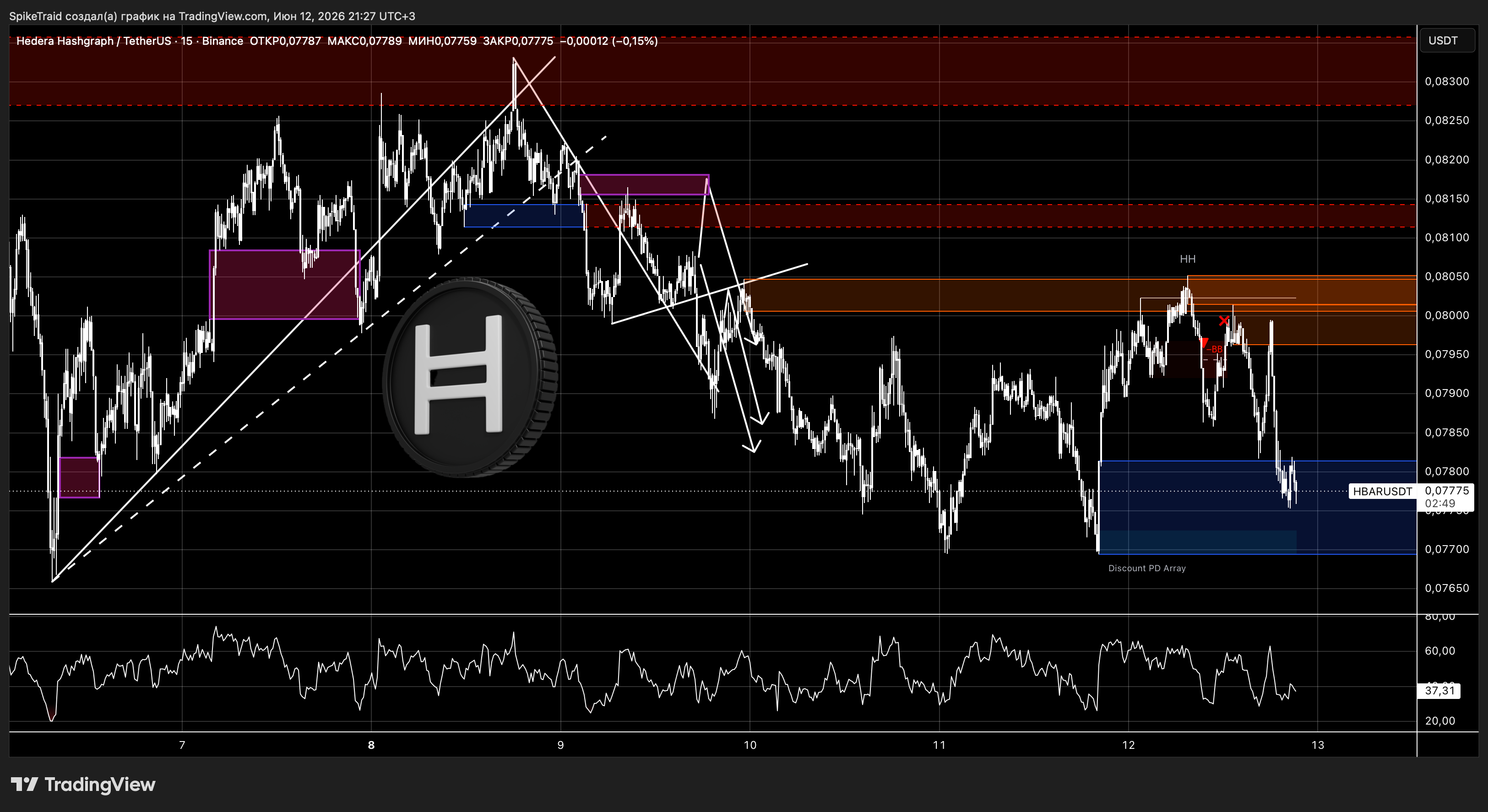Click the МИН0,07759 low value

pos(442,41)
